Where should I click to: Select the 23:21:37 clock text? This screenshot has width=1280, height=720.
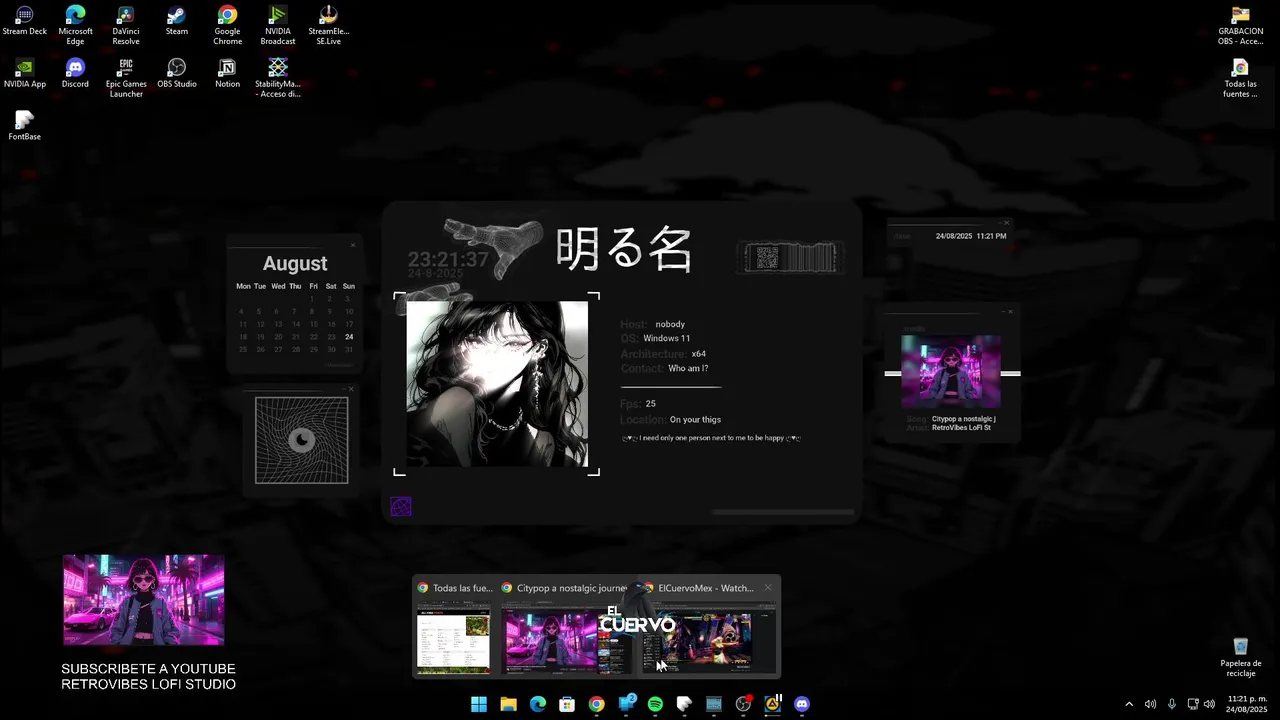pos(448,260)
